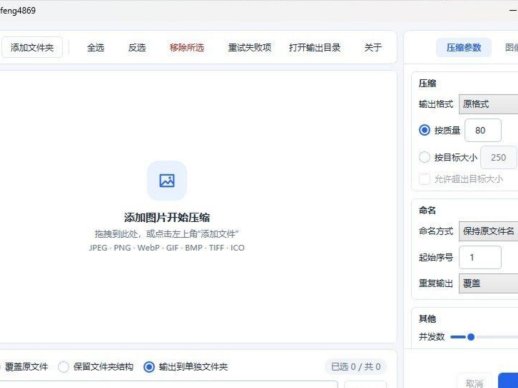This screenshot has width=518, height=388.
Task: Select the 按质量 radio button
Action: pyautogui.click(x=424, y=130)
